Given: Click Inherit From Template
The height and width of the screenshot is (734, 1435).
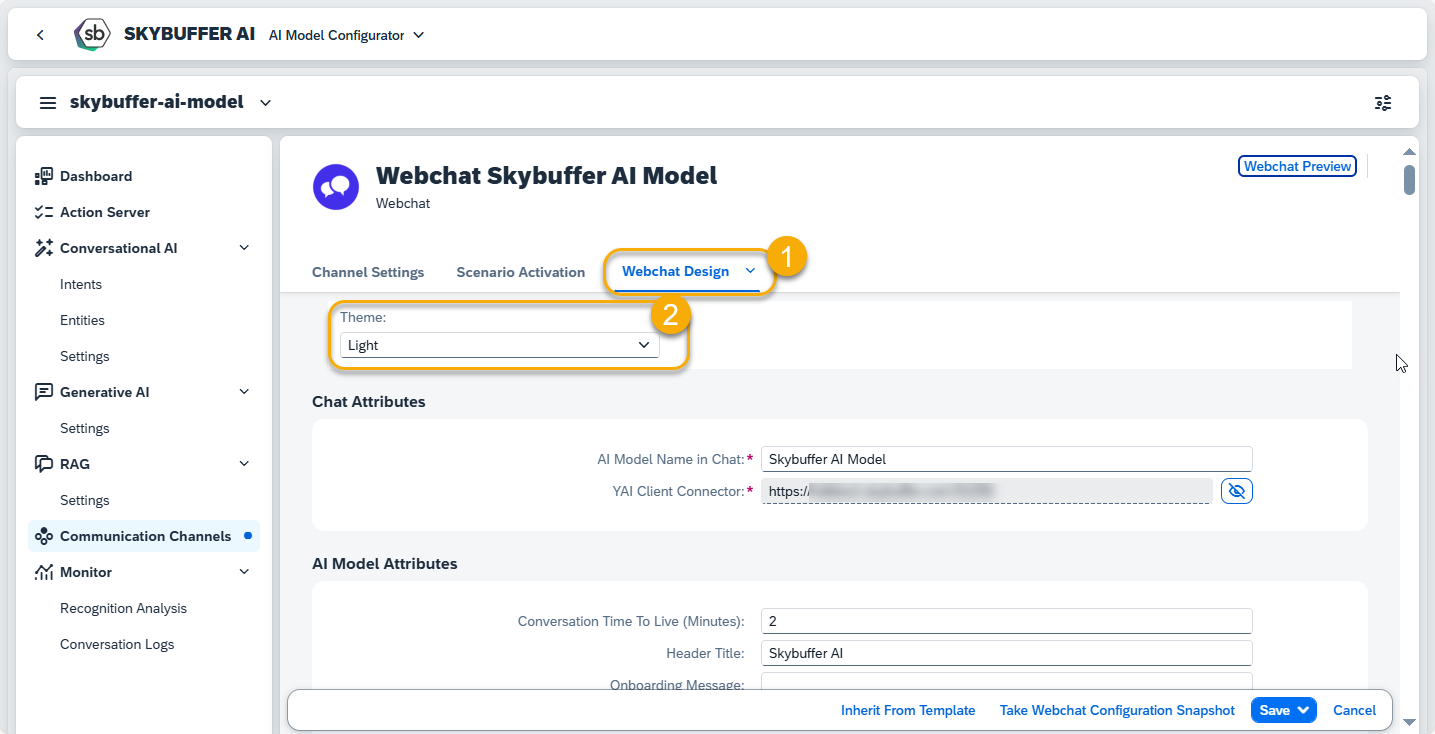Looking at the screenshot, I should point(908,710).
